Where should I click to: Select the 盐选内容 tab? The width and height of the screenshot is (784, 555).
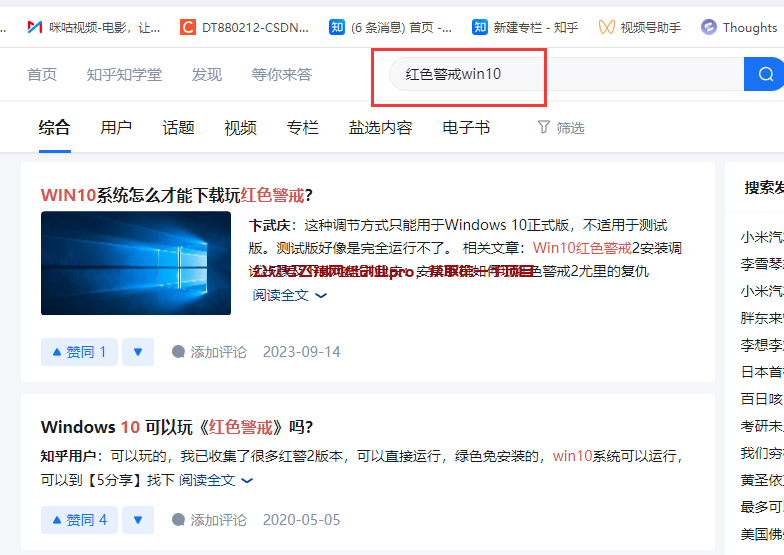coord(380,127)
